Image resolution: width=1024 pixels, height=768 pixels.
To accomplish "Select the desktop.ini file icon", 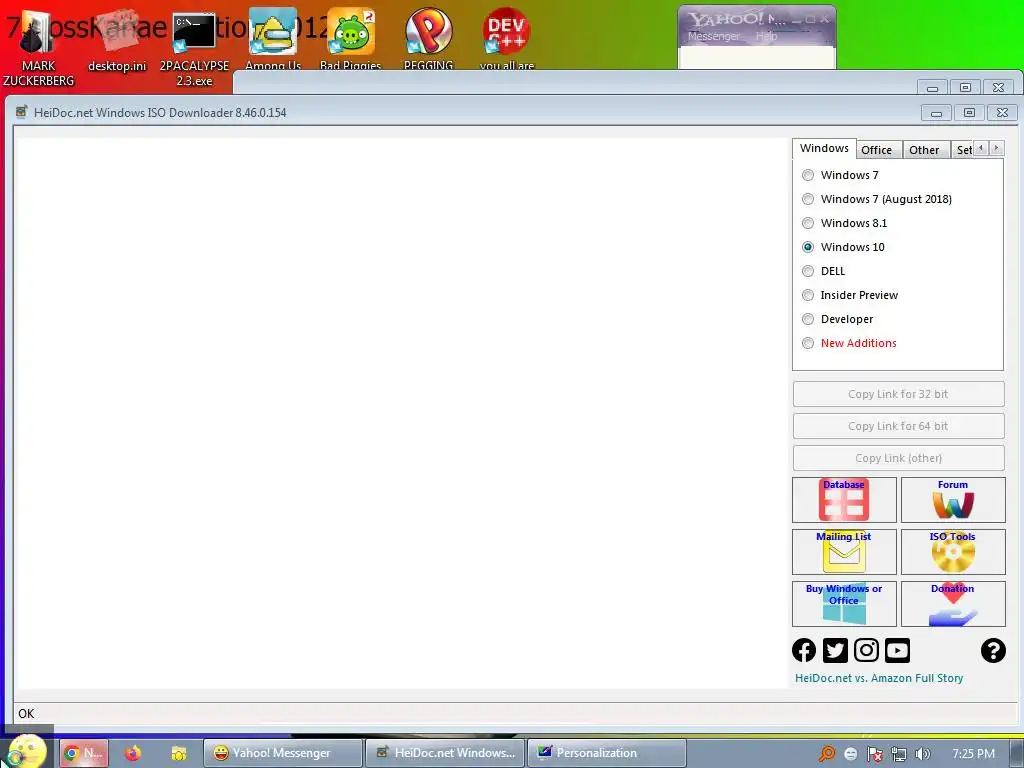I will point(117,41).
